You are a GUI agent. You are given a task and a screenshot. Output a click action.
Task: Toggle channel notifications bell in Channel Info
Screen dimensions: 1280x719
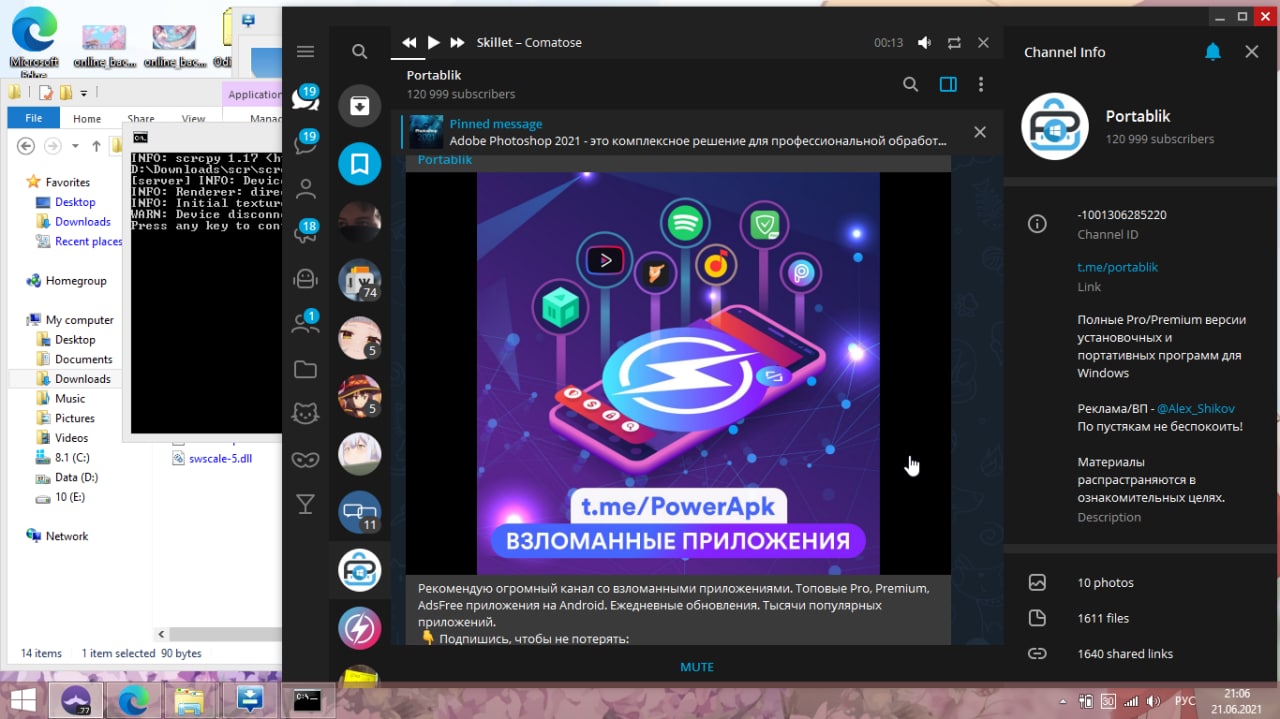pos(1213,51)
